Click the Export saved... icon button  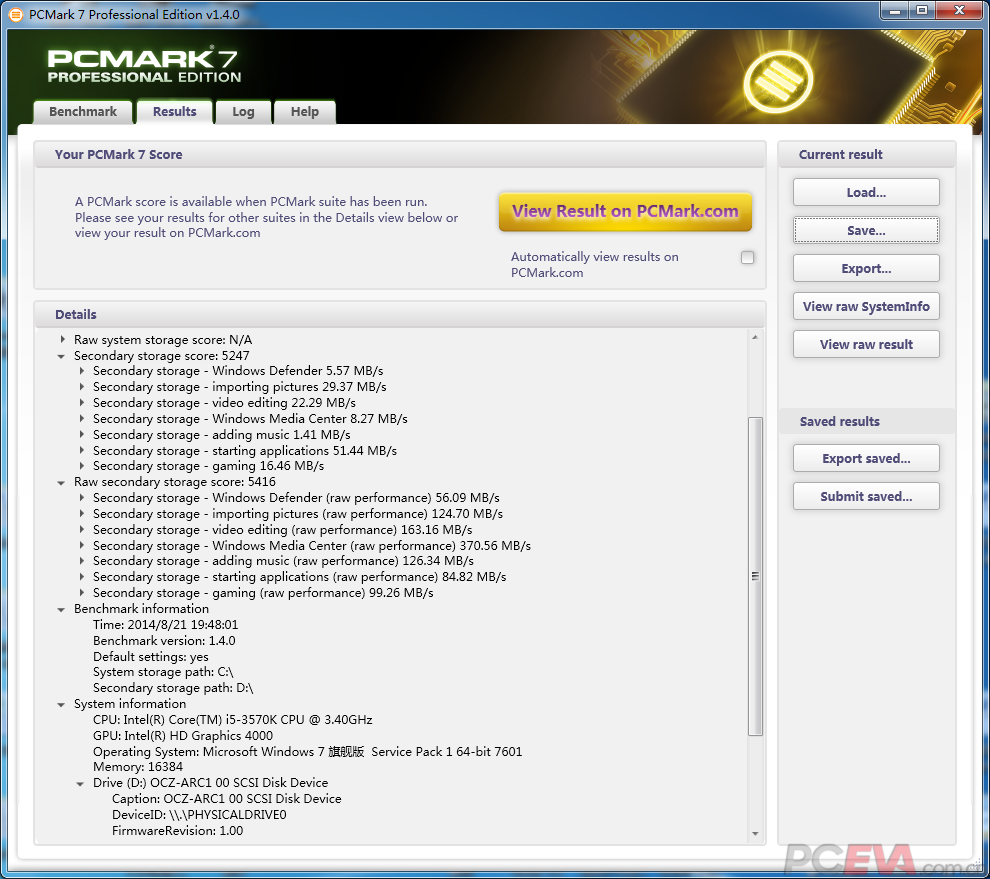pos(866,458)
